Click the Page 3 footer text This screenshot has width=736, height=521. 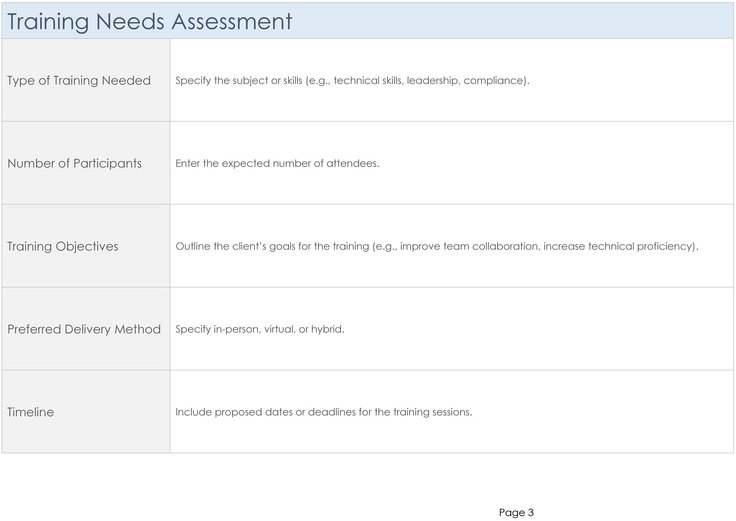point(516,513)
